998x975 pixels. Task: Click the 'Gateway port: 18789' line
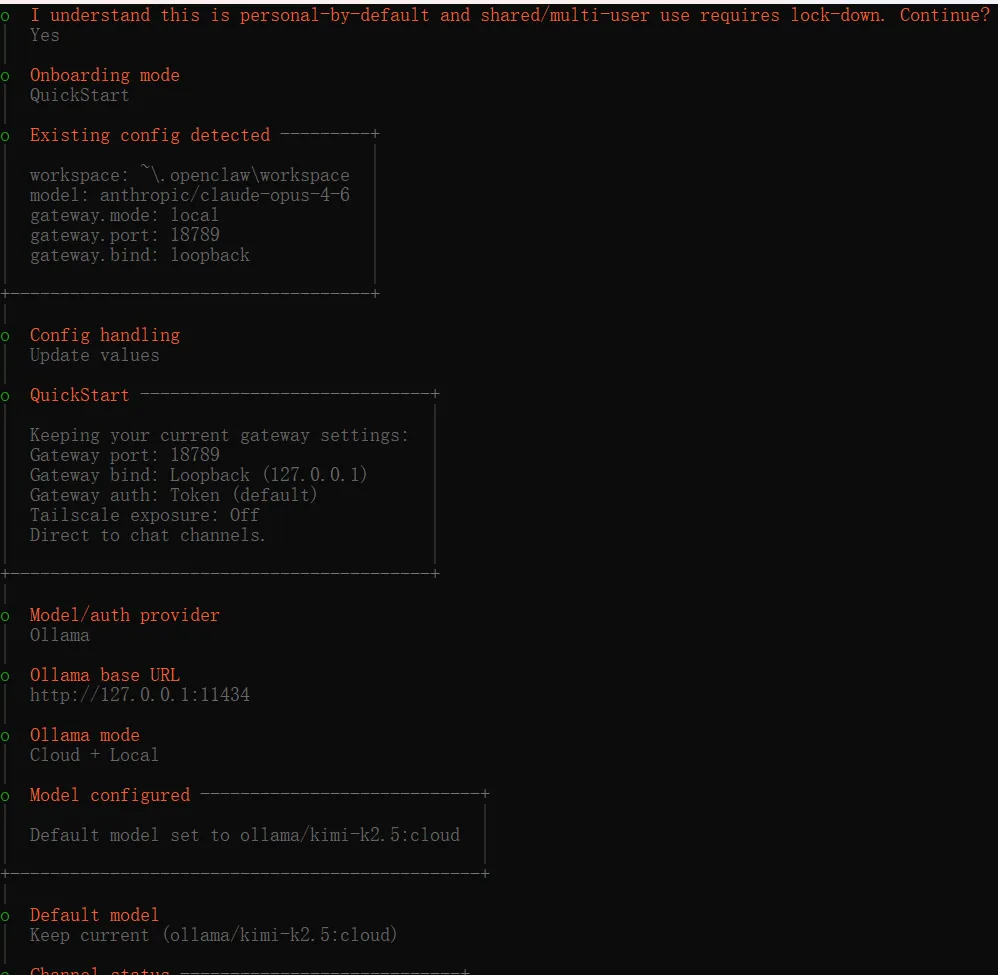(125, 455)
